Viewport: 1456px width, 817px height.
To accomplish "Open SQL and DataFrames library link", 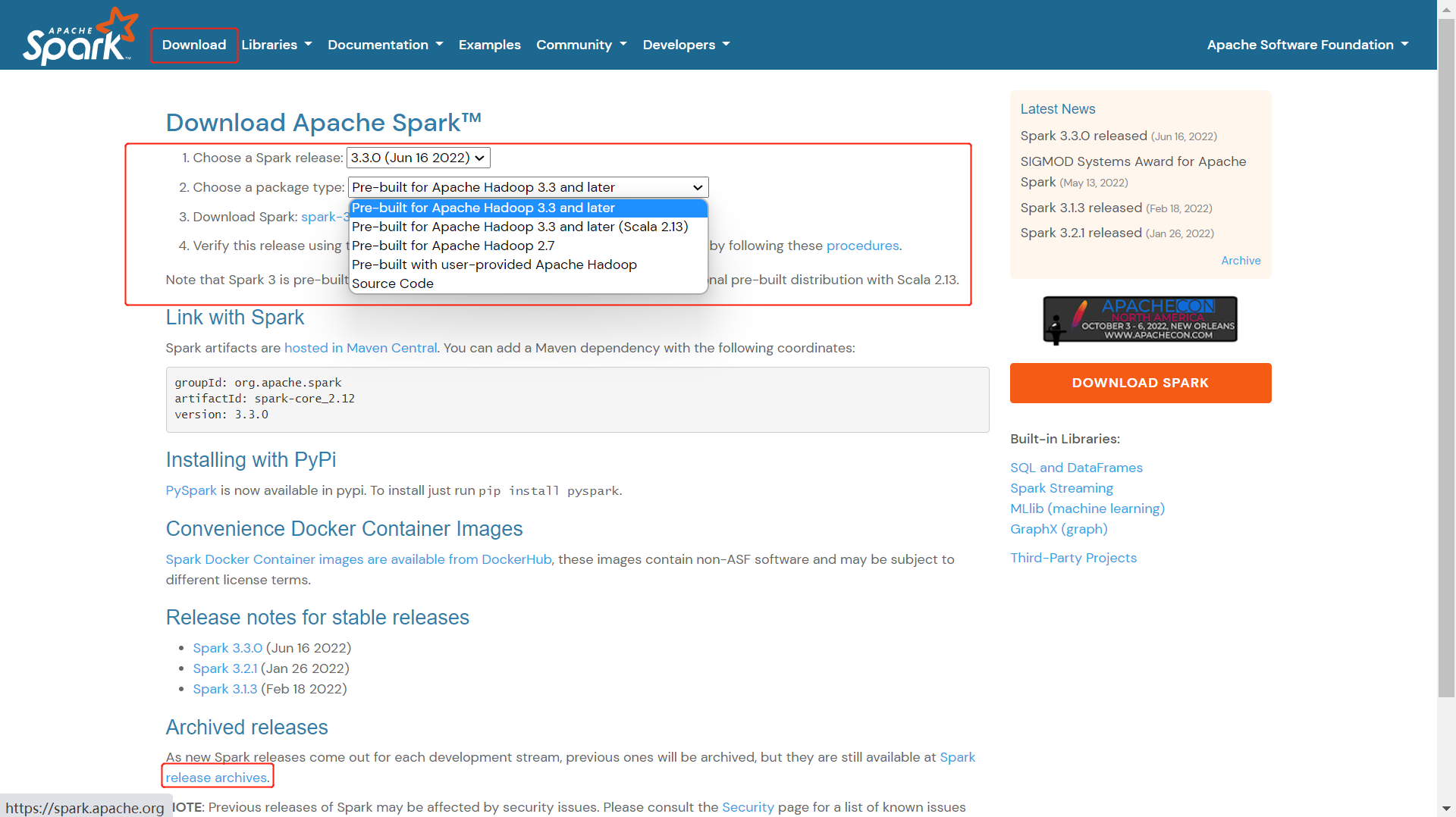I will click(1076, 468).
